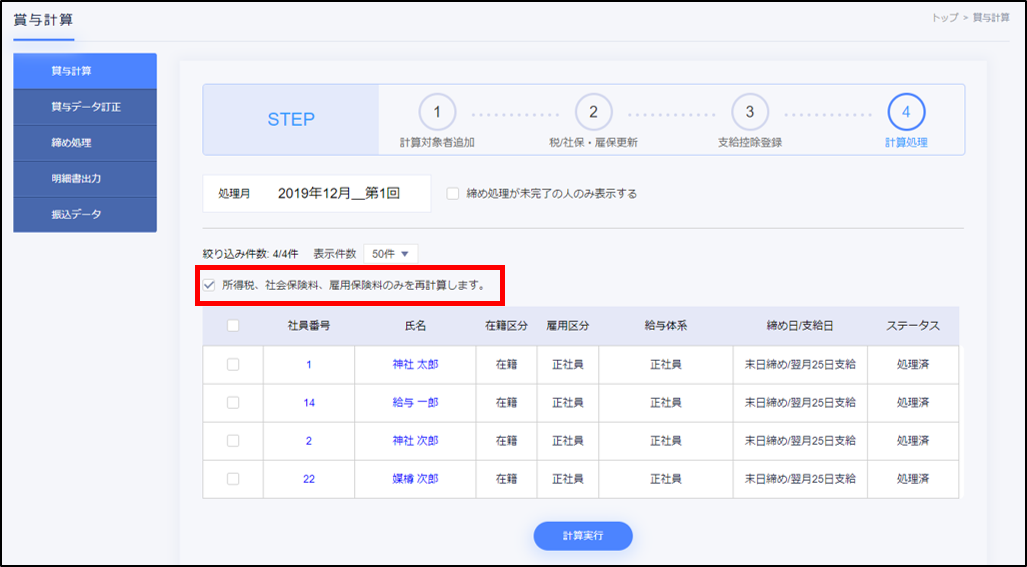The width and height of the screenshot is (1027, 567).
Task: Click step 1 circle 計算対象者追加
Action: [x=436, y=112]
